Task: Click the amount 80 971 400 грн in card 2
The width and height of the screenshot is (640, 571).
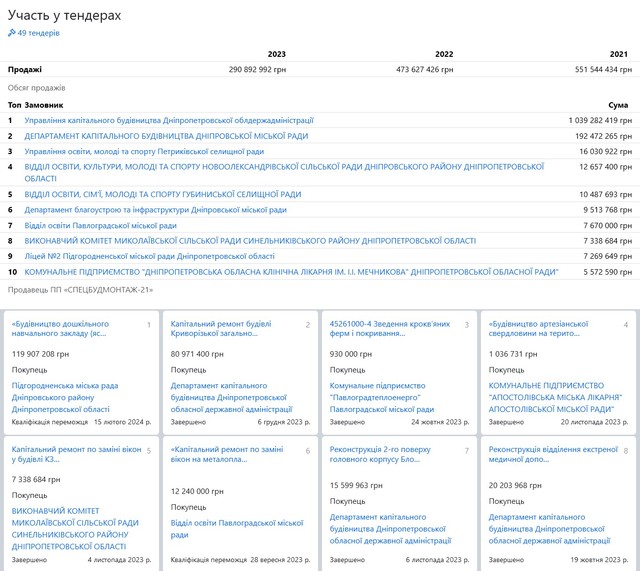Action: pos(197,354)
